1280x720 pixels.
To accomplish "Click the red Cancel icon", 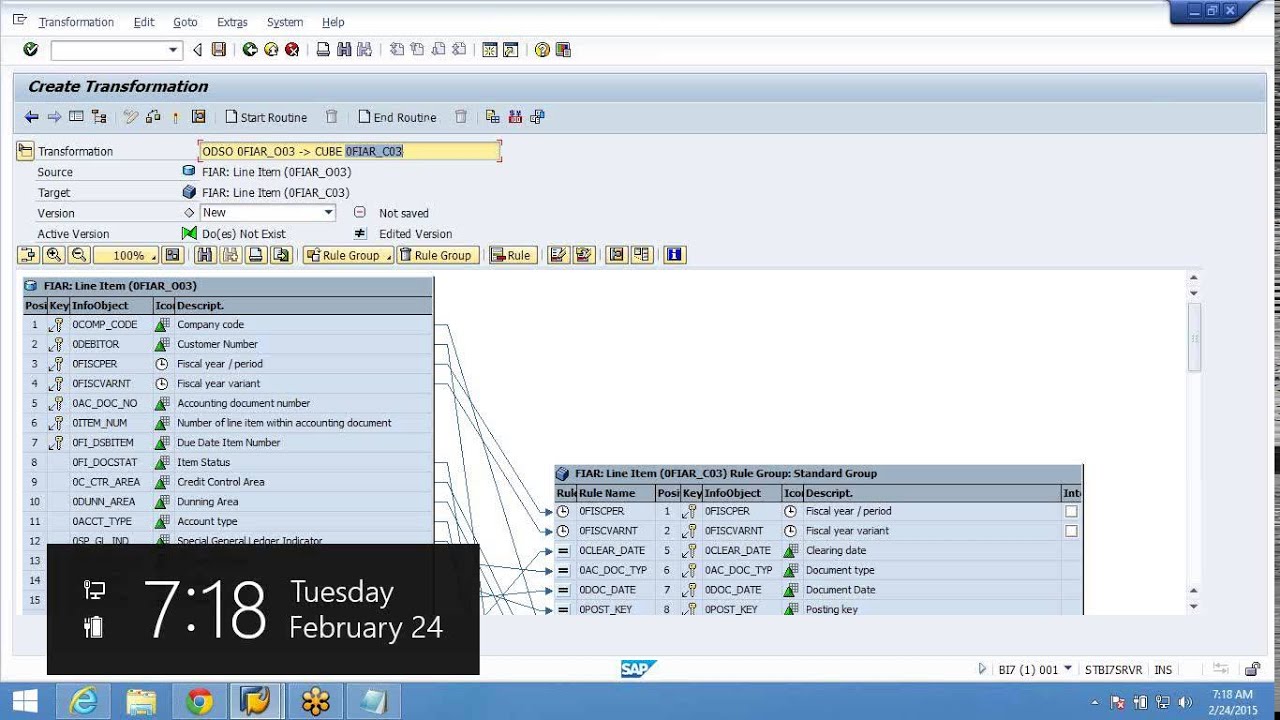I will [292, 49].
